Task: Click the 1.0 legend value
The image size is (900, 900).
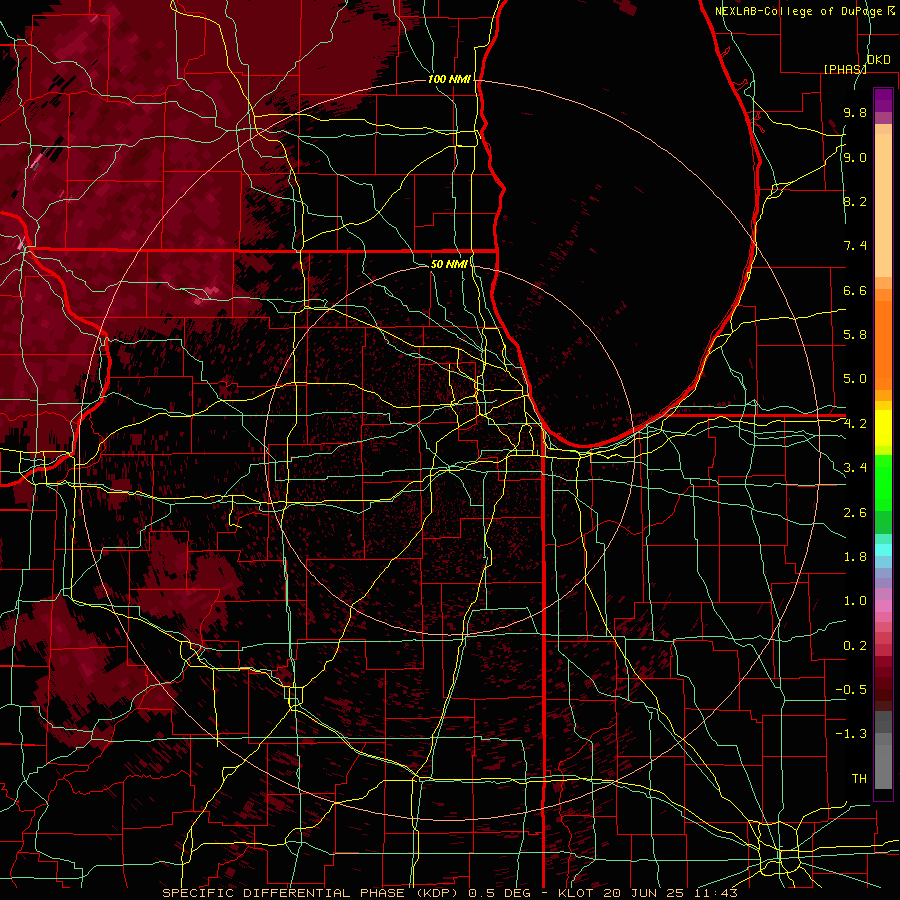Action: click(855, 601)
